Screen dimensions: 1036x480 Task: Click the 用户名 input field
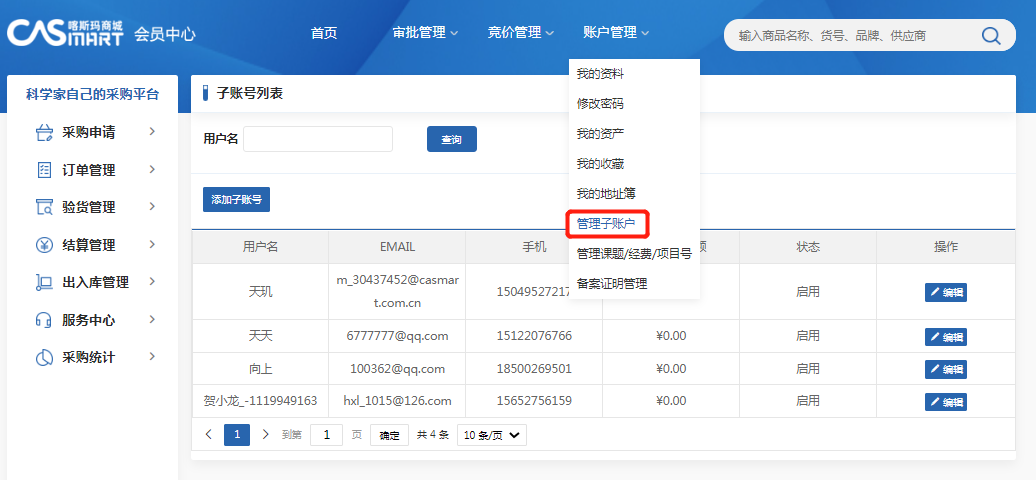click(318, 139)
